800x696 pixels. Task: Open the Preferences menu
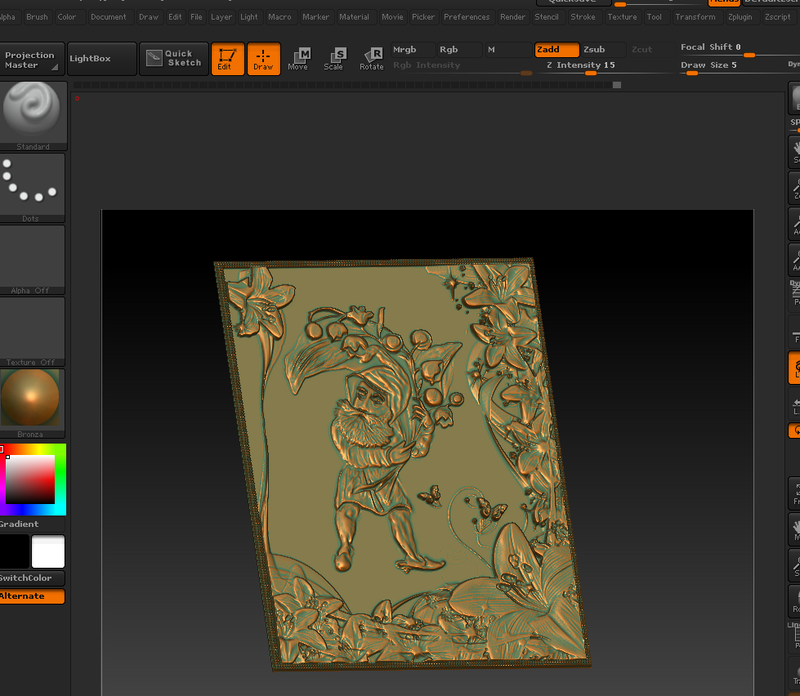pyautogui.click(x=467, y=17)
